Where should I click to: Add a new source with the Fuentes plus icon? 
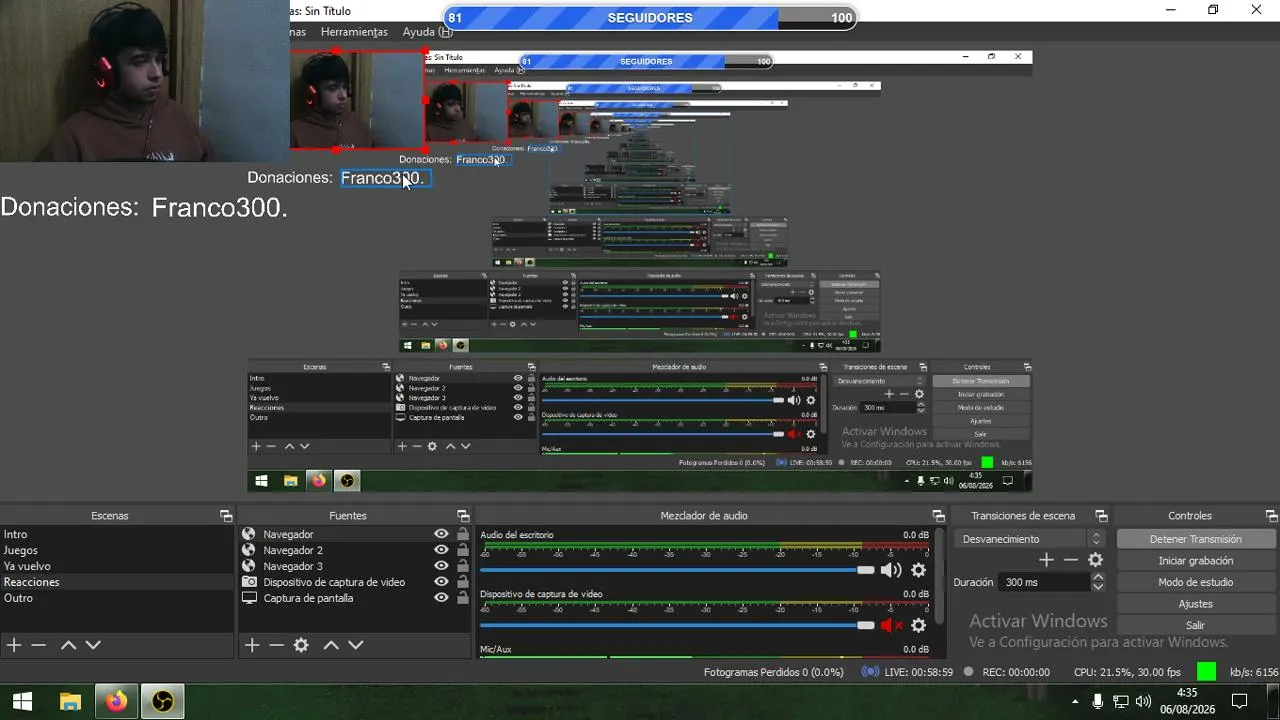click(x=252, y=645)
